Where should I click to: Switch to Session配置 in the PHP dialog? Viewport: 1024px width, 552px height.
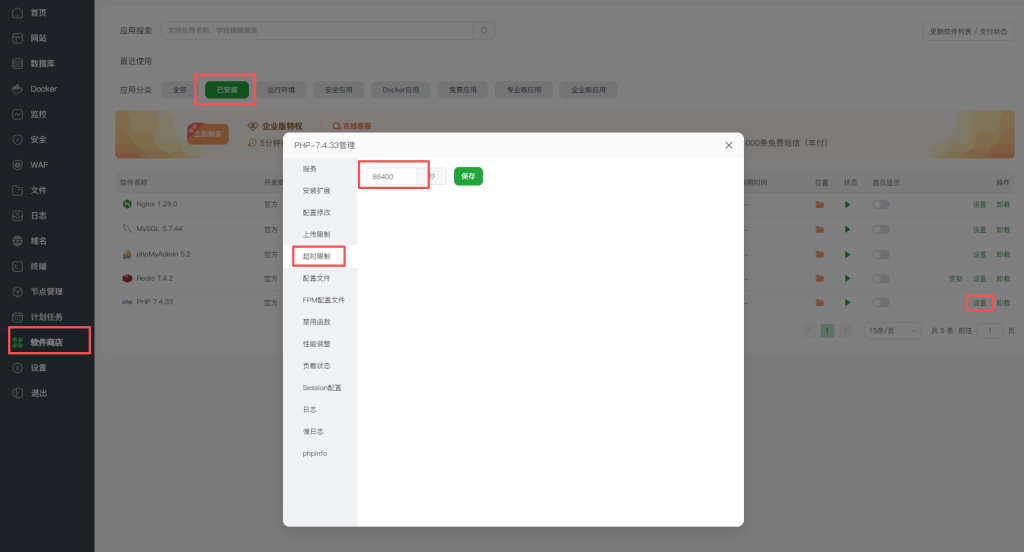click(322, 388)
